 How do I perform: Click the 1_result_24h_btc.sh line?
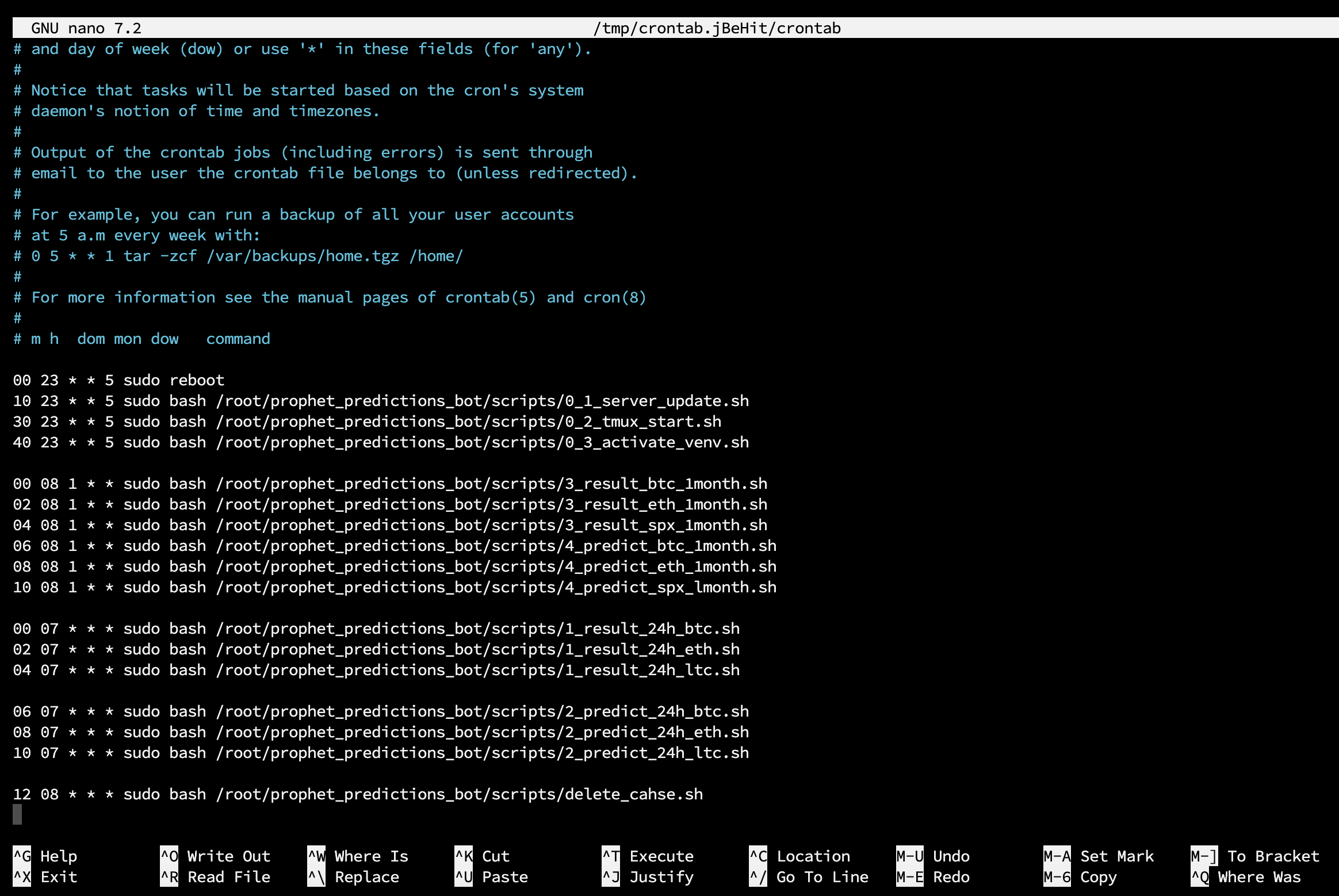(x=376, y=629)
